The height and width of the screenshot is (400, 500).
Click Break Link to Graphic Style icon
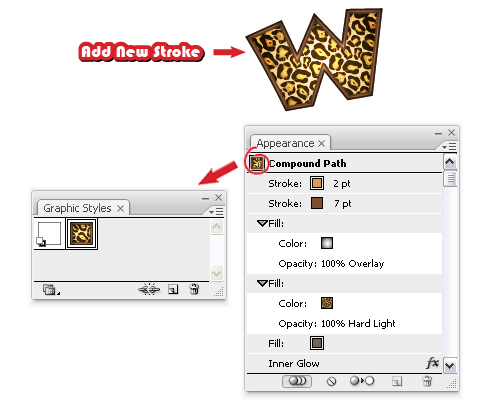pos(149,289)
